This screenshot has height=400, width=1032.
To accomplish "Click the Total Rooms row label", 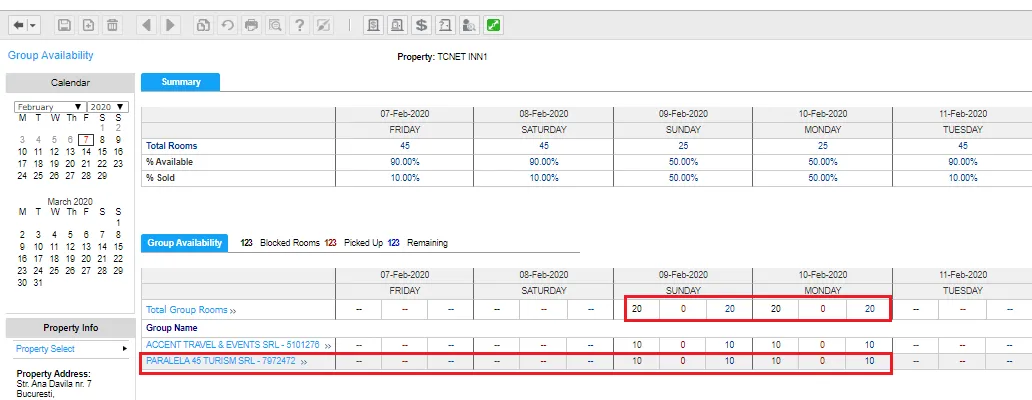I will click(x=172, y=145).
